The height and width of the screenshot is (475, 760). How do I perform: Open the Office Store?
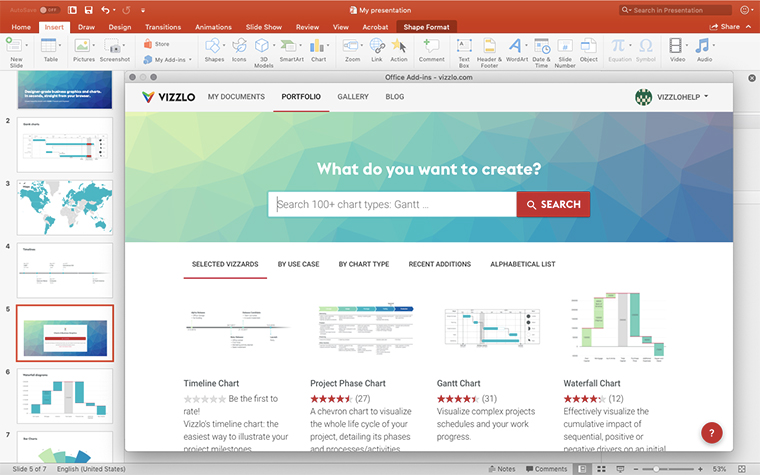point(157,44)
